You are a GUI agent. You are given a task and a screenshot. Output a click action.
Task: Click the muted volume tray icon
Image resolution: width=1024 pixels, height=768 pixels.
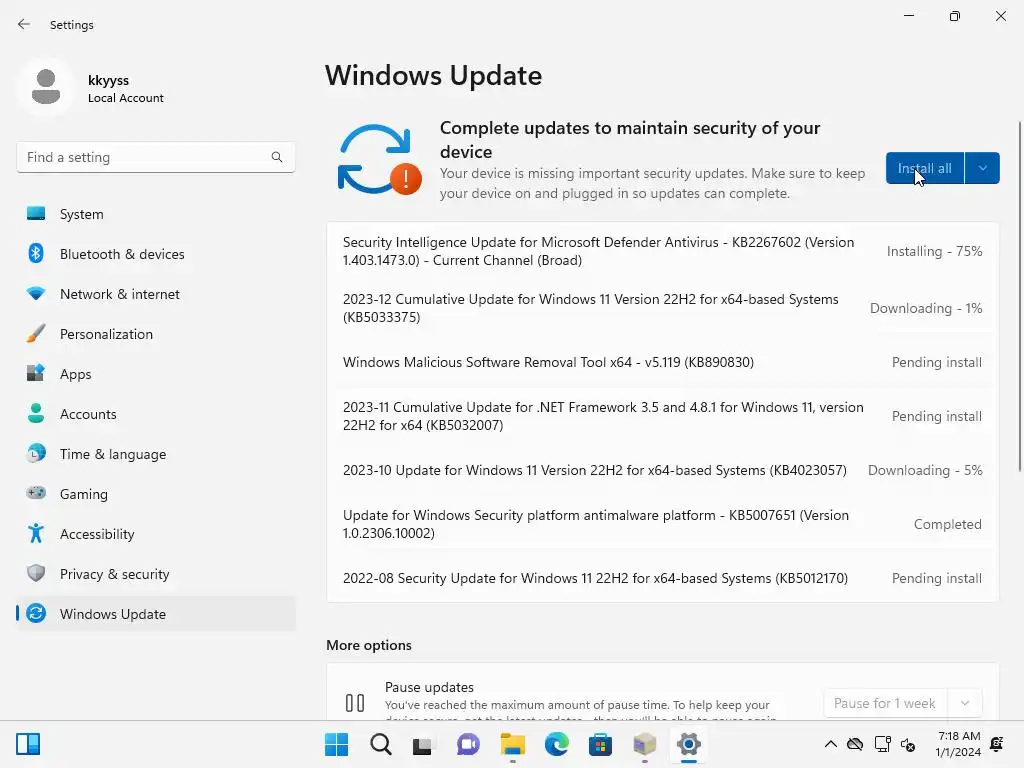coord(908,744)
